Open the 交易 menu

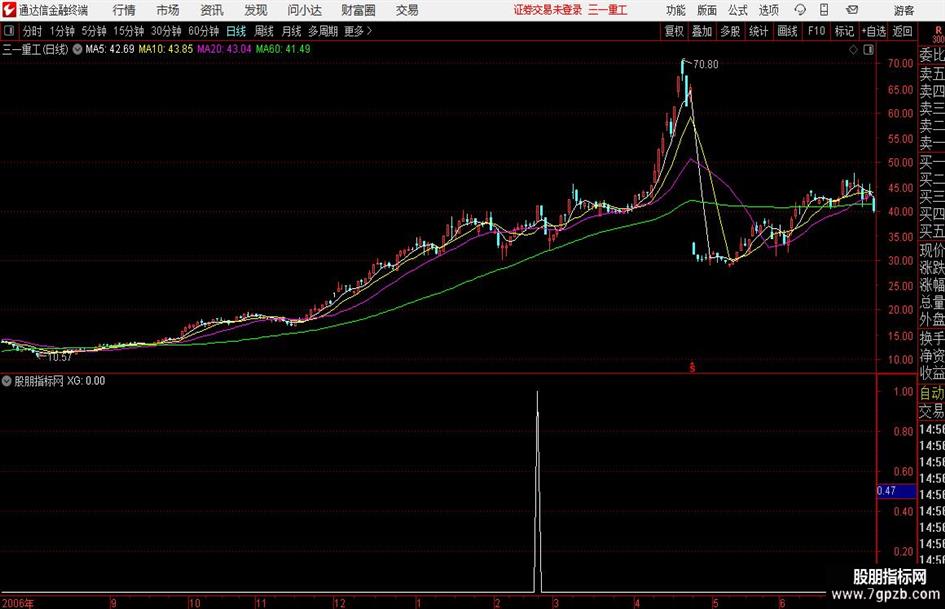(x=407, y=10)
